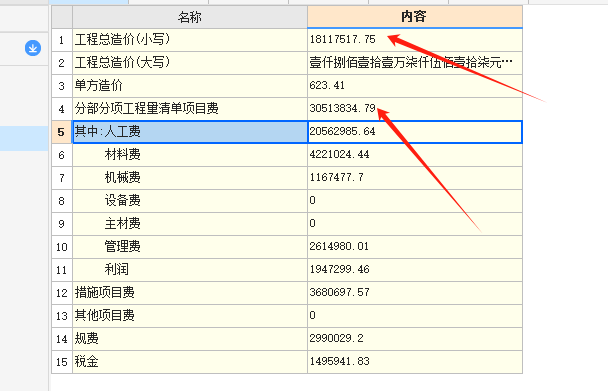Click row header number 15
Viewport: 608px width, 391px height.
(x=62, y=362)
